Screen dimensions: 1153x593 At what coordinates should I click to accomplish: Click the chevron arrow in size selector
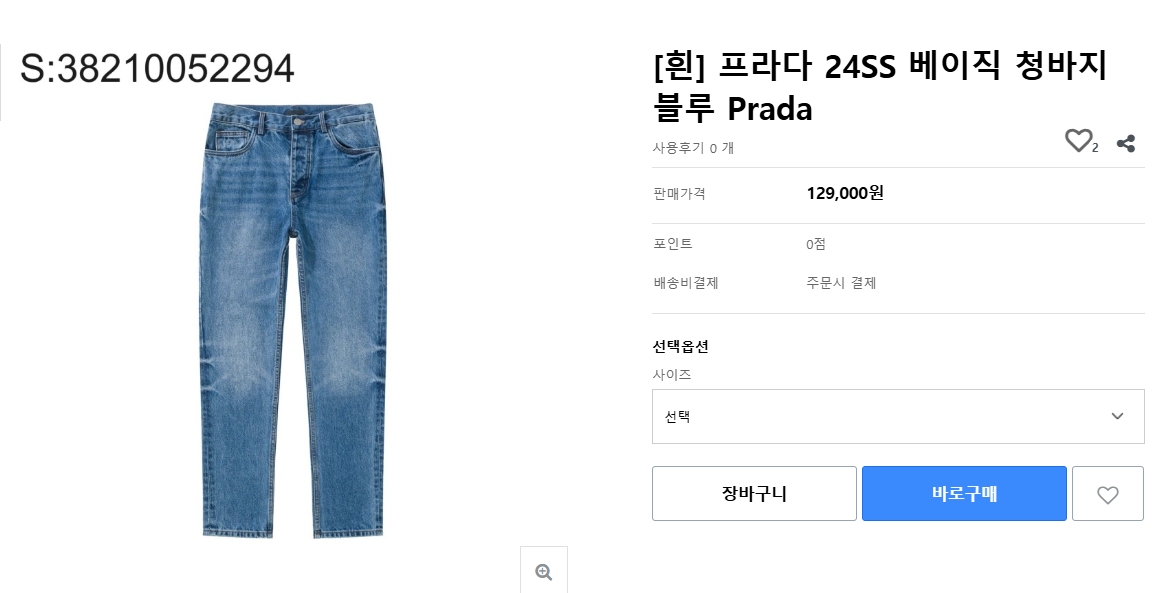[1117, 416]
